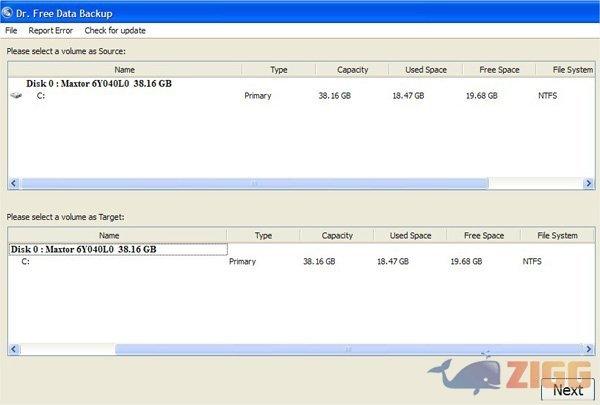The image size is (600, 405).
Task: Select Disk 0 Maxtor entry in target list
Action: [84, 249]
